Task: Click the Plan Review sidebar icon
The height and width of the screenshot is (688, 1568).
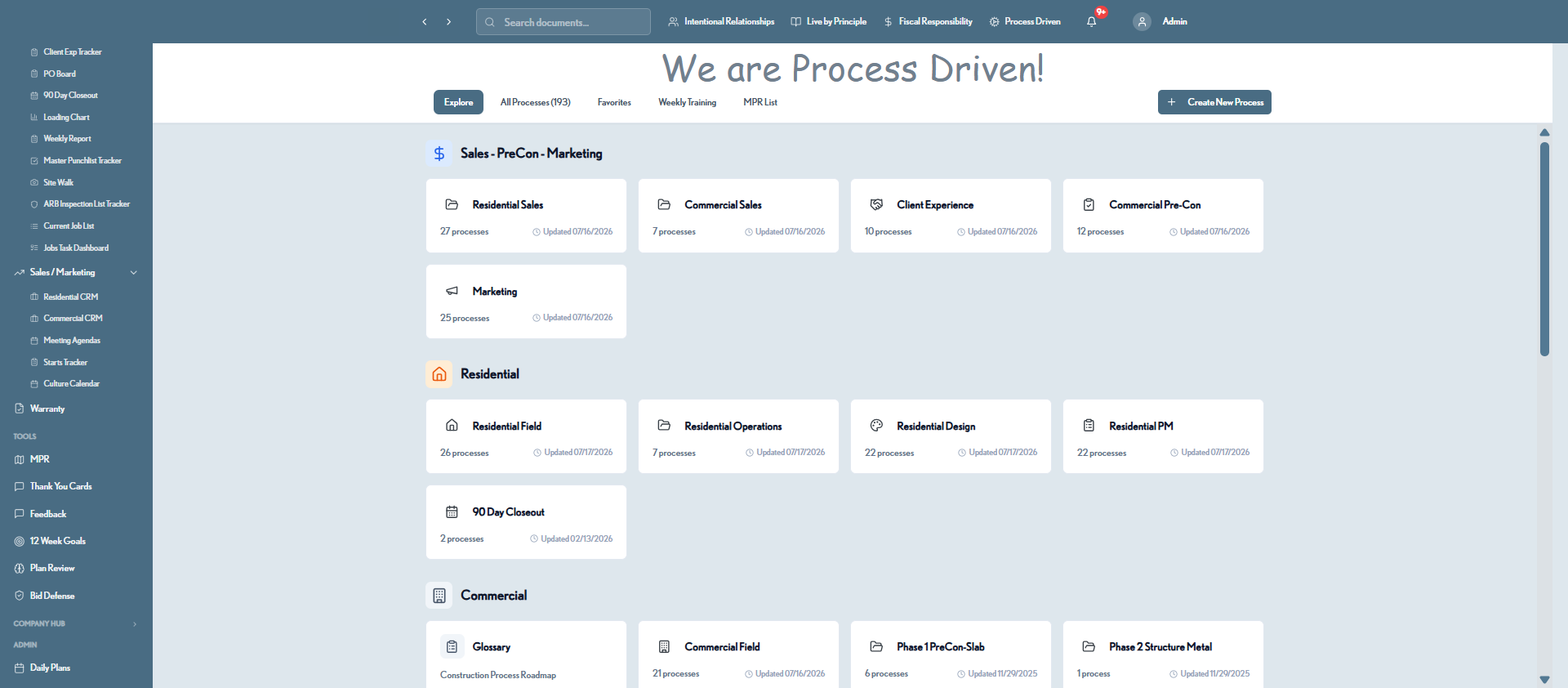Action: coord(19,568)
